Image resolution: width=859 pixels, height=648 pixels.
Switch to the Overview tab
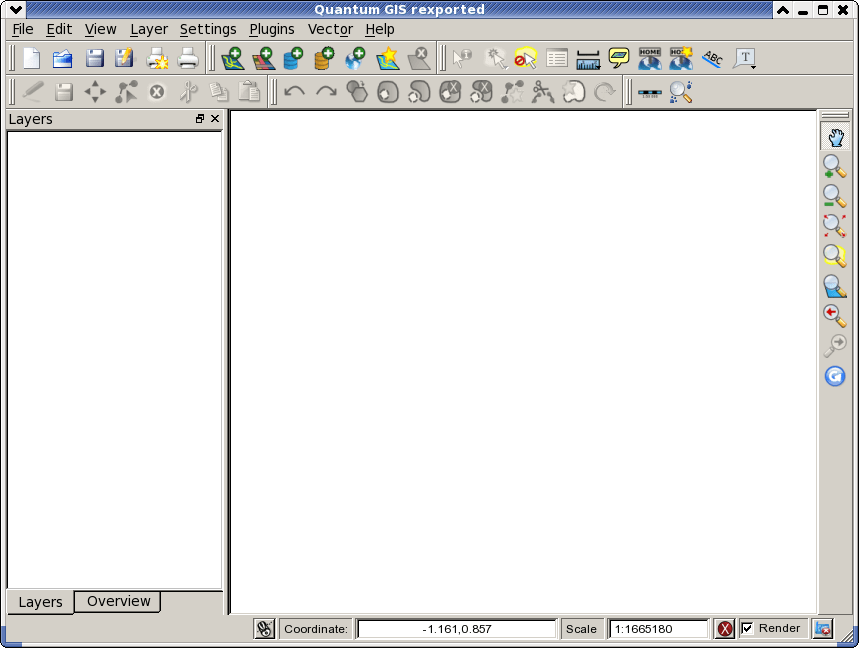pos(118,601)
